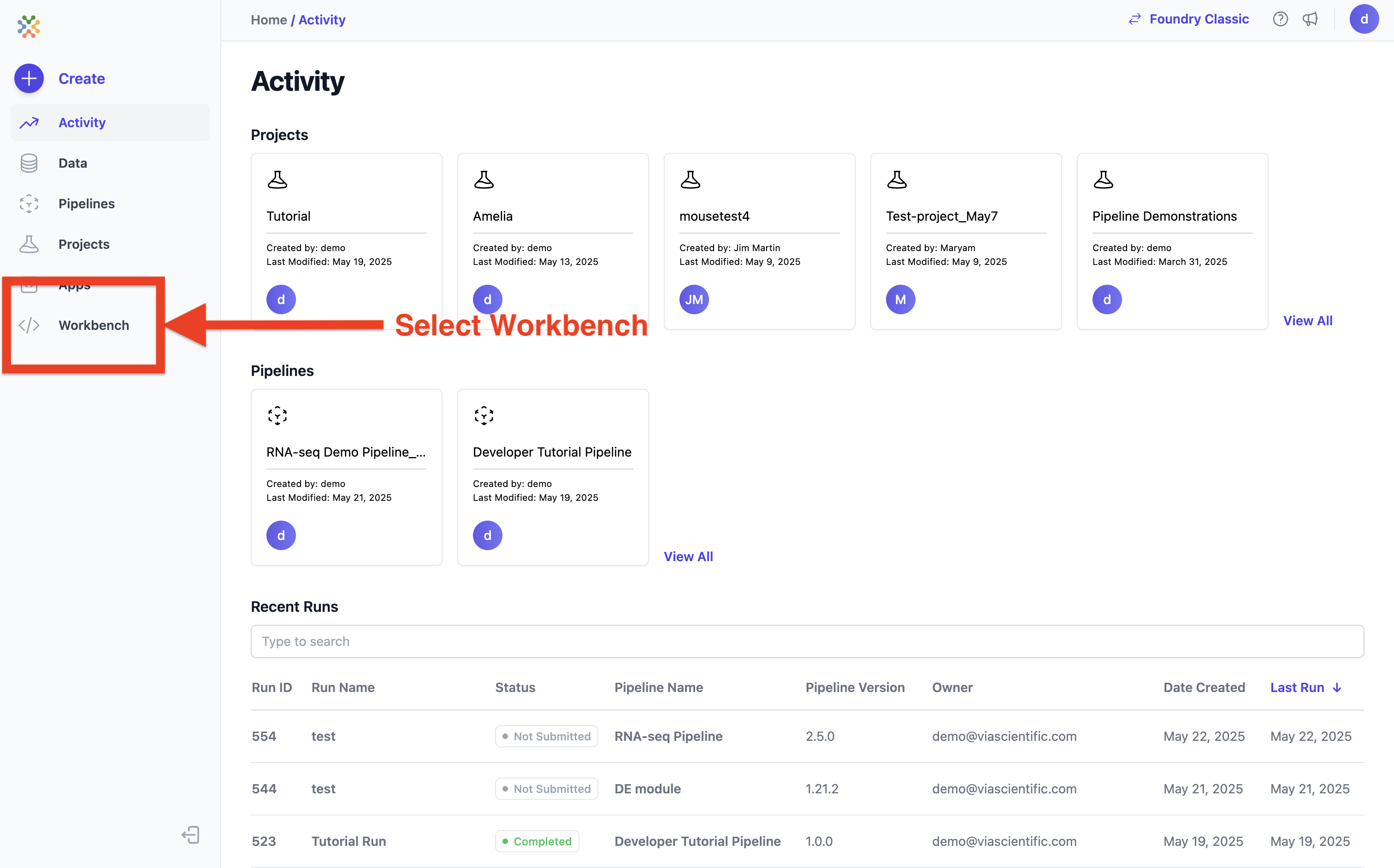Sort by Last Run column header

[1305, 688]
